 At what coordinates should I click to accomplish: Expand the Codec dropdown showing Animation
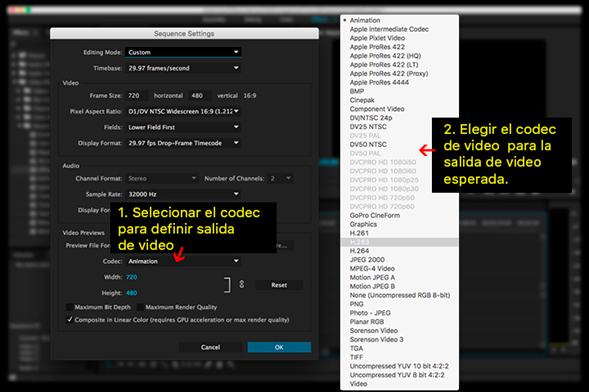(x=183, y=261)
